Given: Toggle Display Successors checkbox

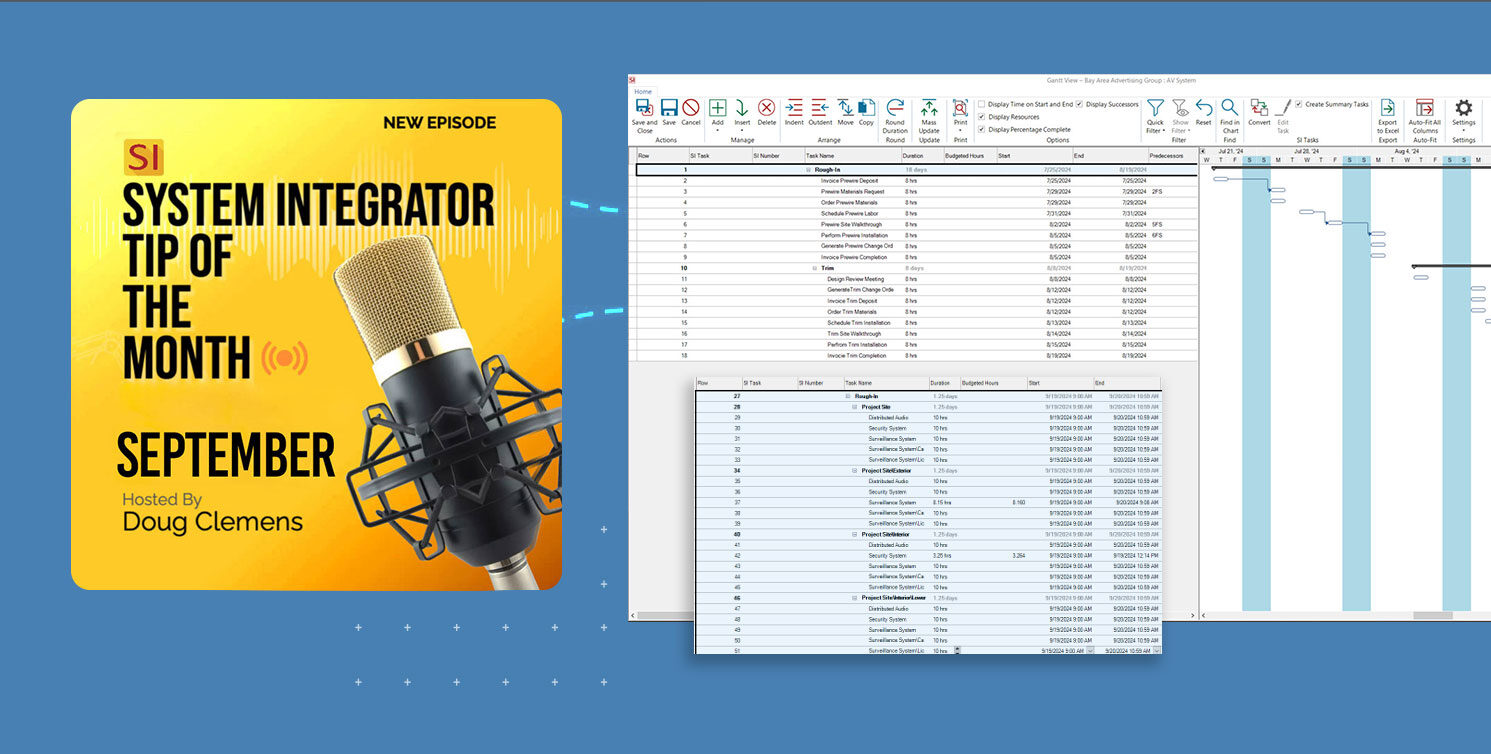Looking at the screenshot, I should click(x=1079, y=104).
